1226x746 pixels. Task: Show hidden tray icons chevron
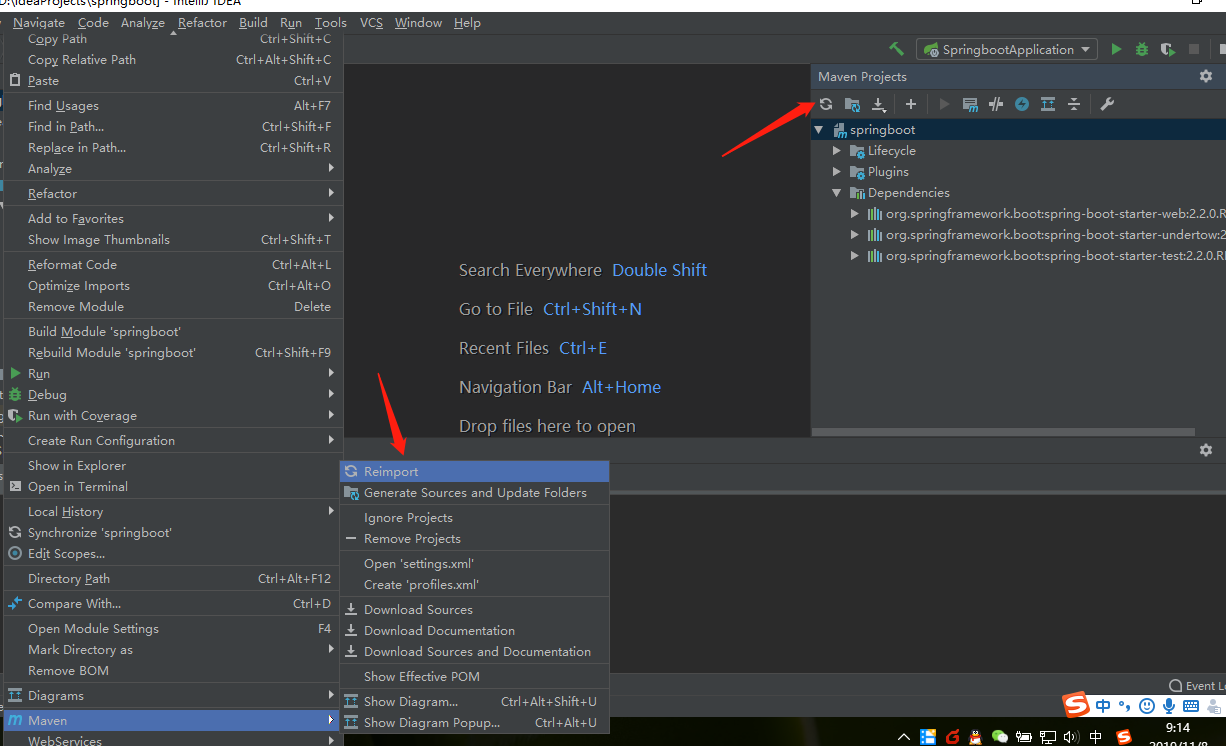[903, 737]
